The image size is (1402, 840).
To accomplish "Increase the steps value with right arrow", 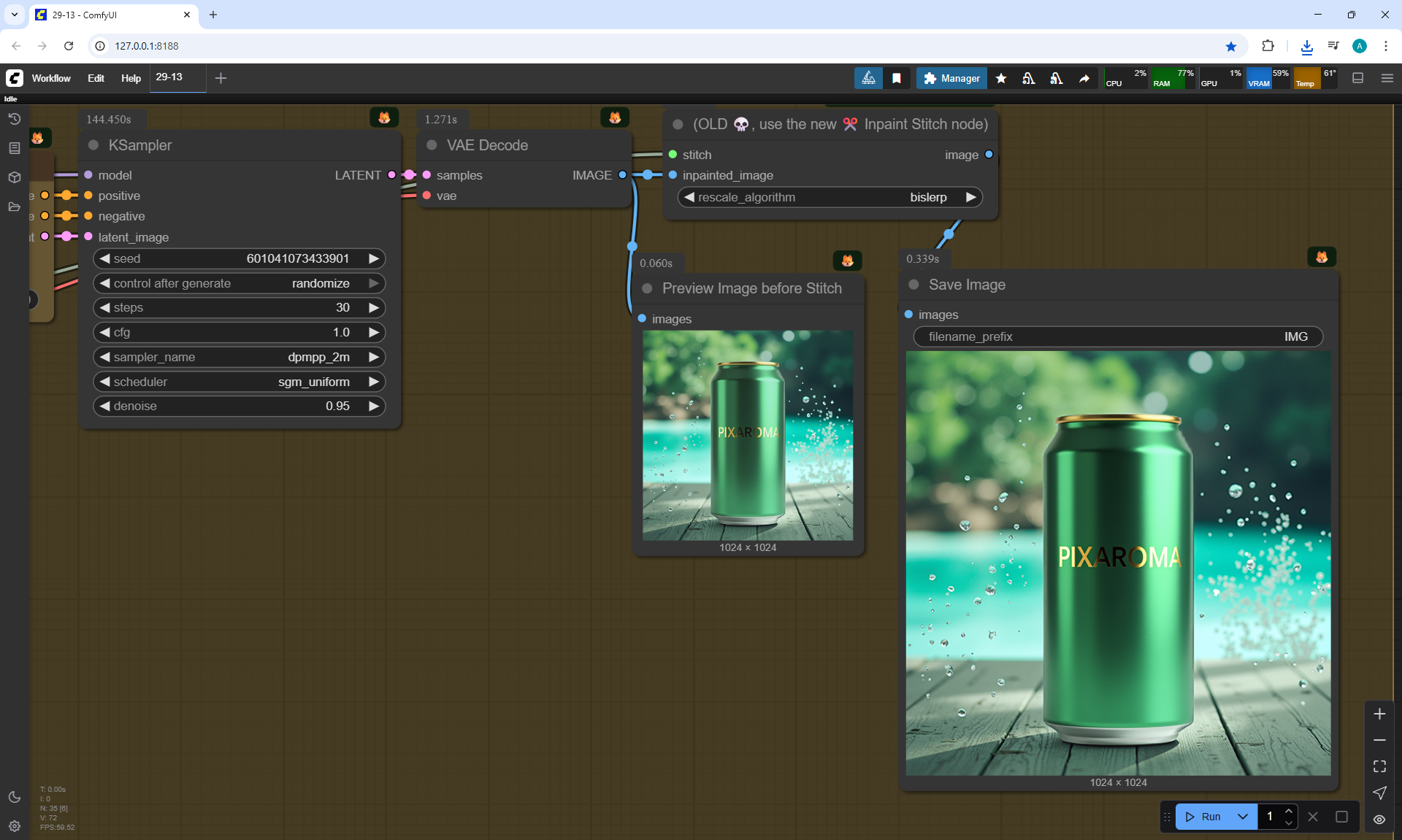I will tap(374, 307).
